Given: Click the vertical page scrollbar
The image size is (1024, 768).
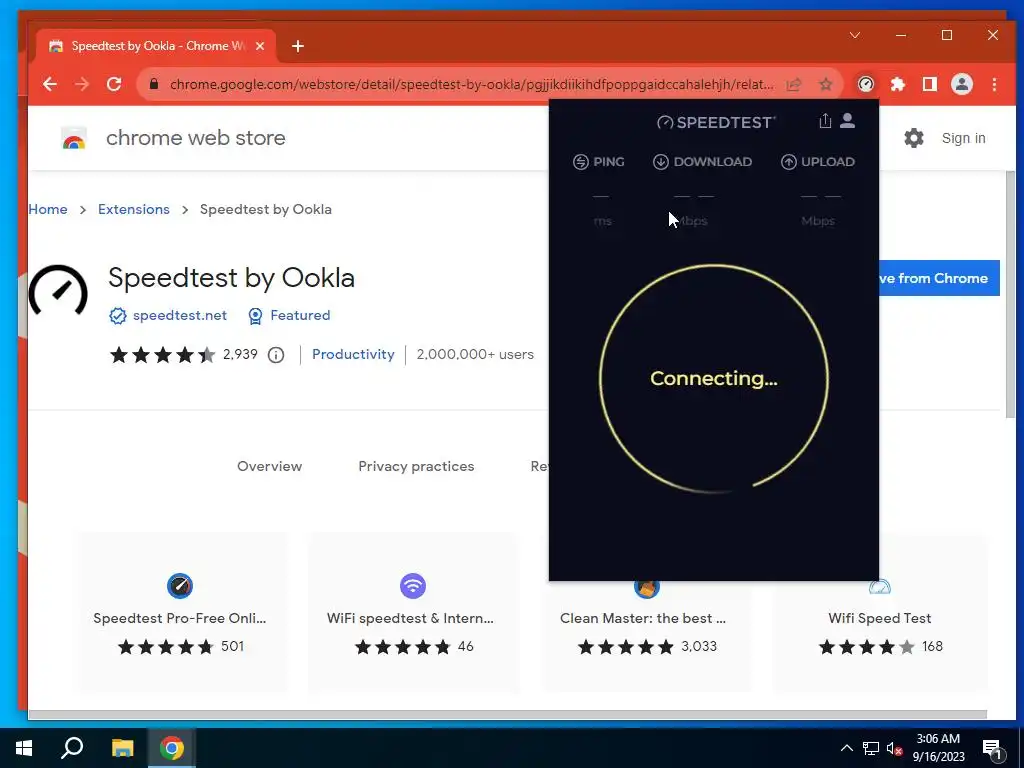Looking at the screenshot, I should [x=1010, y=294].
